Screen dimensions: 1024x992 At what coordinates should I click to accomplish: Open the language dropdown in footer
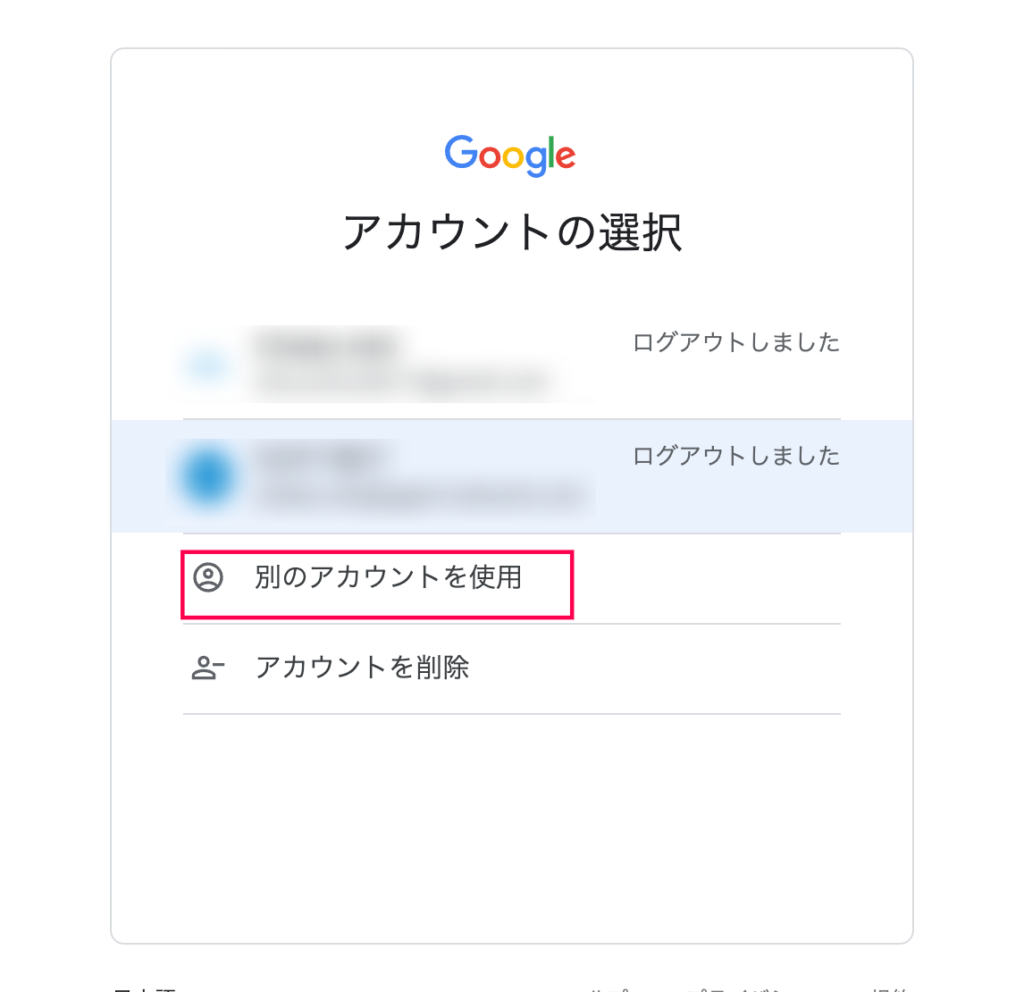coord(145,988)
